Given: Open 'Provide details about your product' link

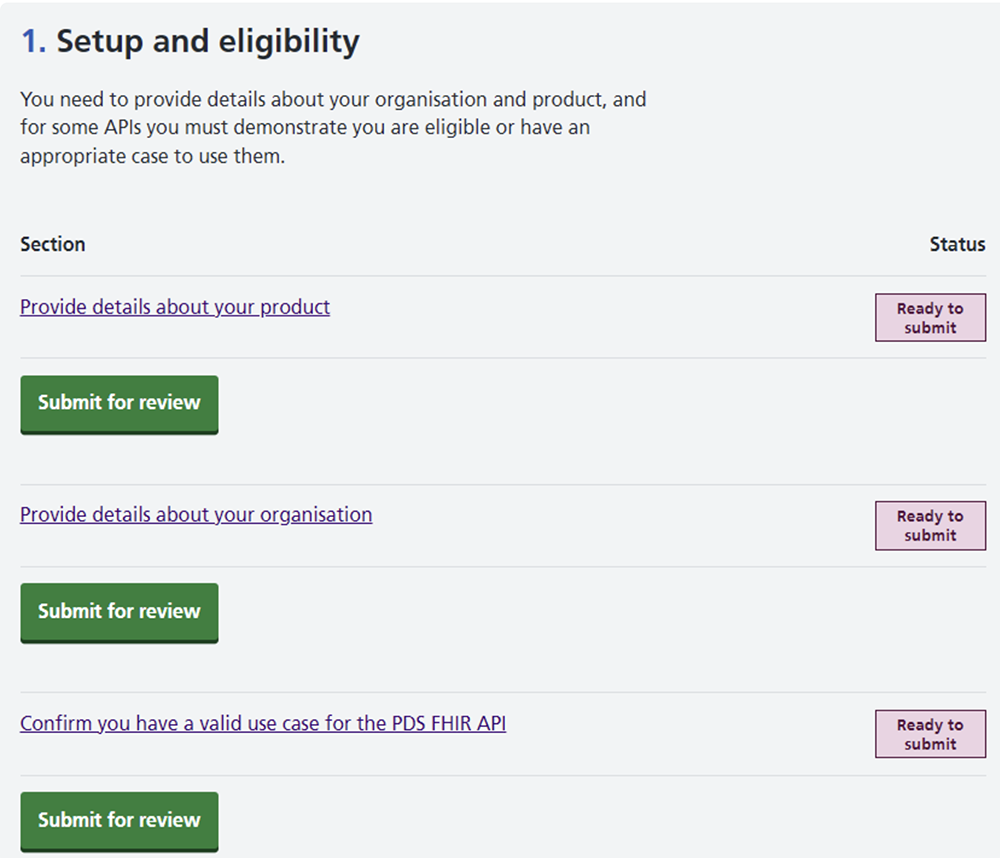Looking at the screenshot, I should tap(175, 307).
